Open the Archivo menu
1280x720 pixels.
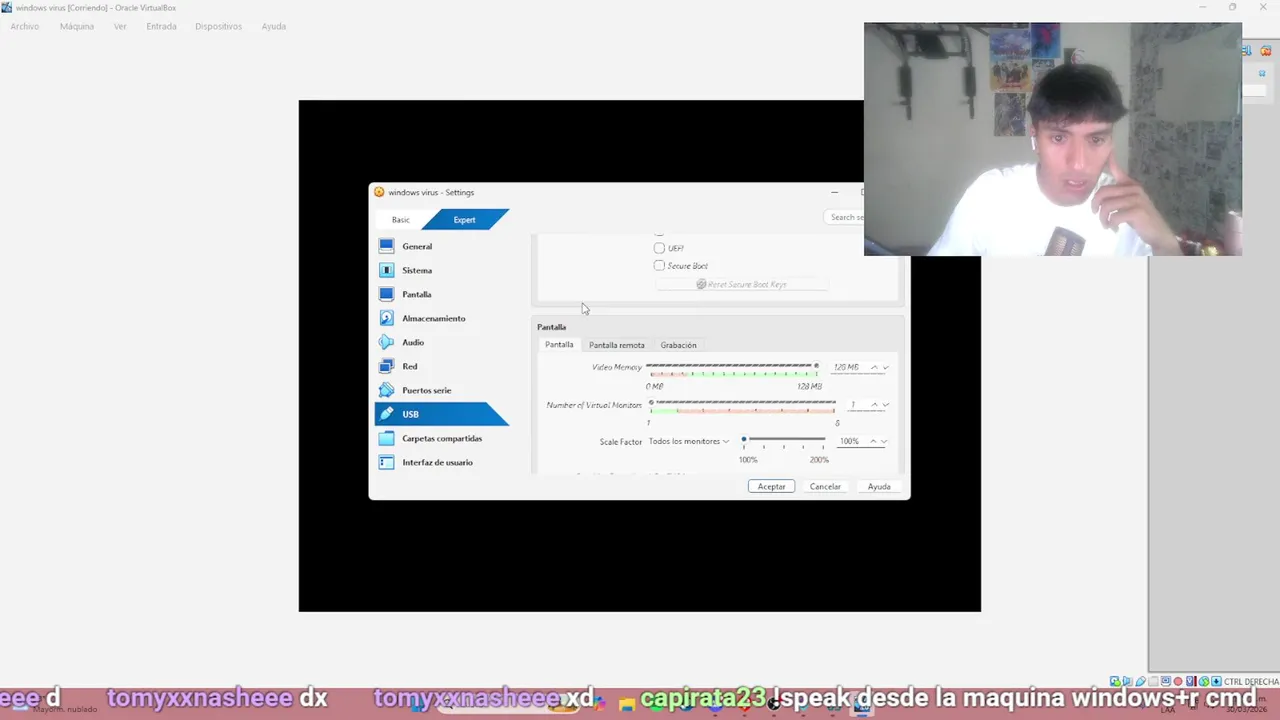tap(24, 26)
